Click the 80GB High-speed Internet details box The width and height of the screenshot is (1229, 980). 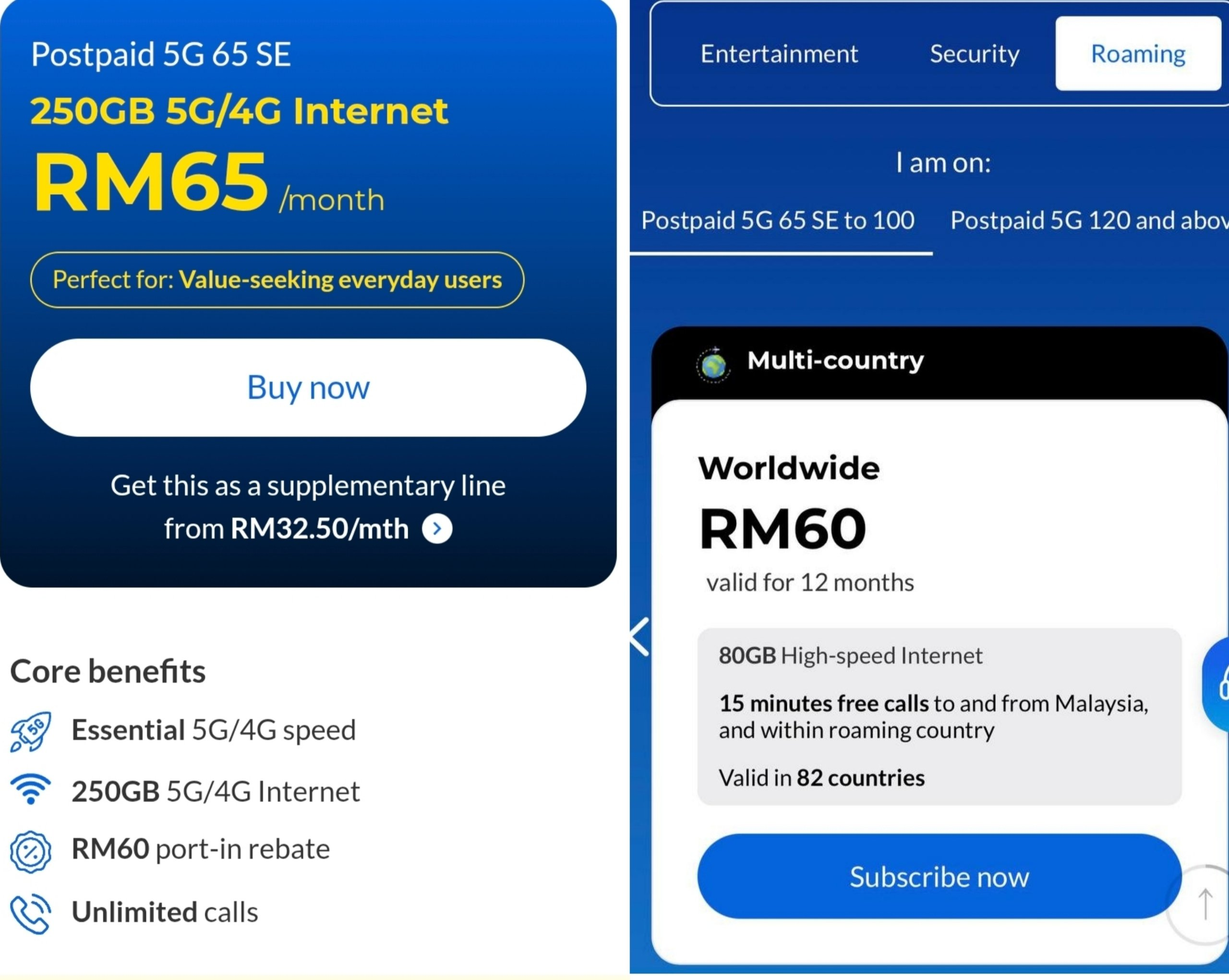939,716
